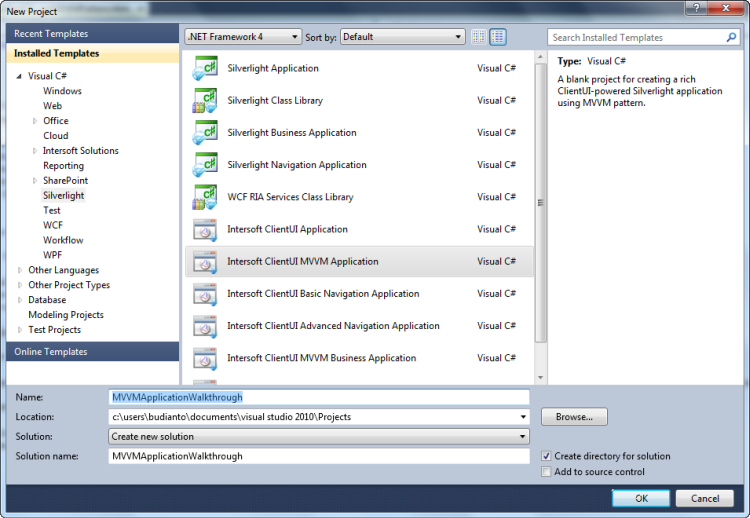Switch to small icons view
Viewport: 750px width, 518px height.
[479, 37]
